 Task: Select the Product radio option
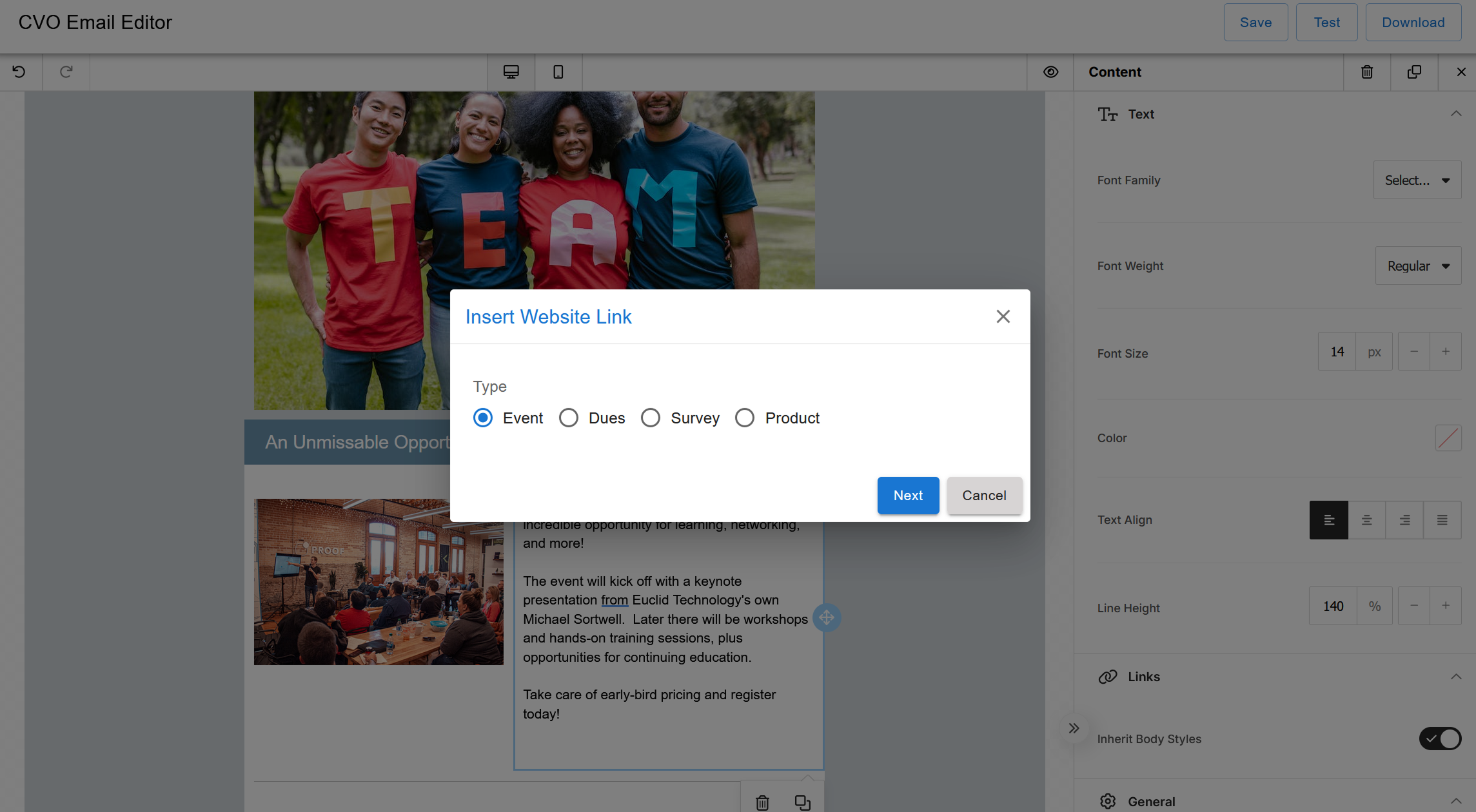745,418
